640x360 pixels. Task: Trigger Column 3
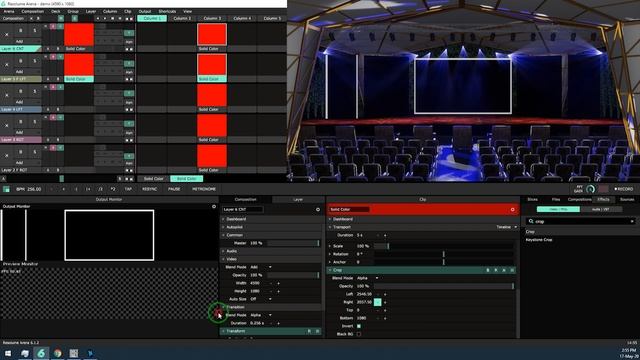(x=212, y=18)
